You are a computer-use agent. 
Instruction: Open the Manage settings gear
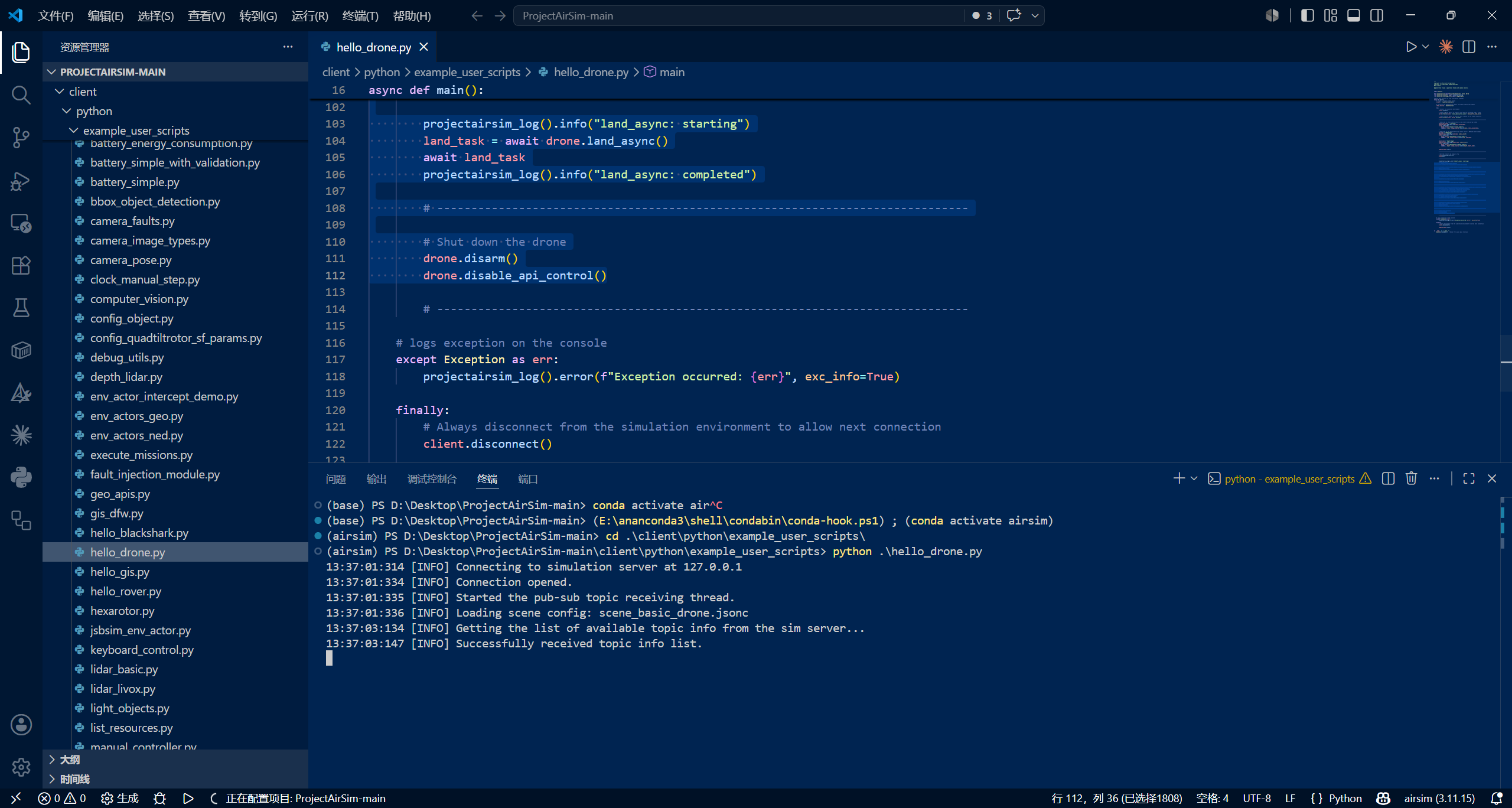(x=21, y=767)
